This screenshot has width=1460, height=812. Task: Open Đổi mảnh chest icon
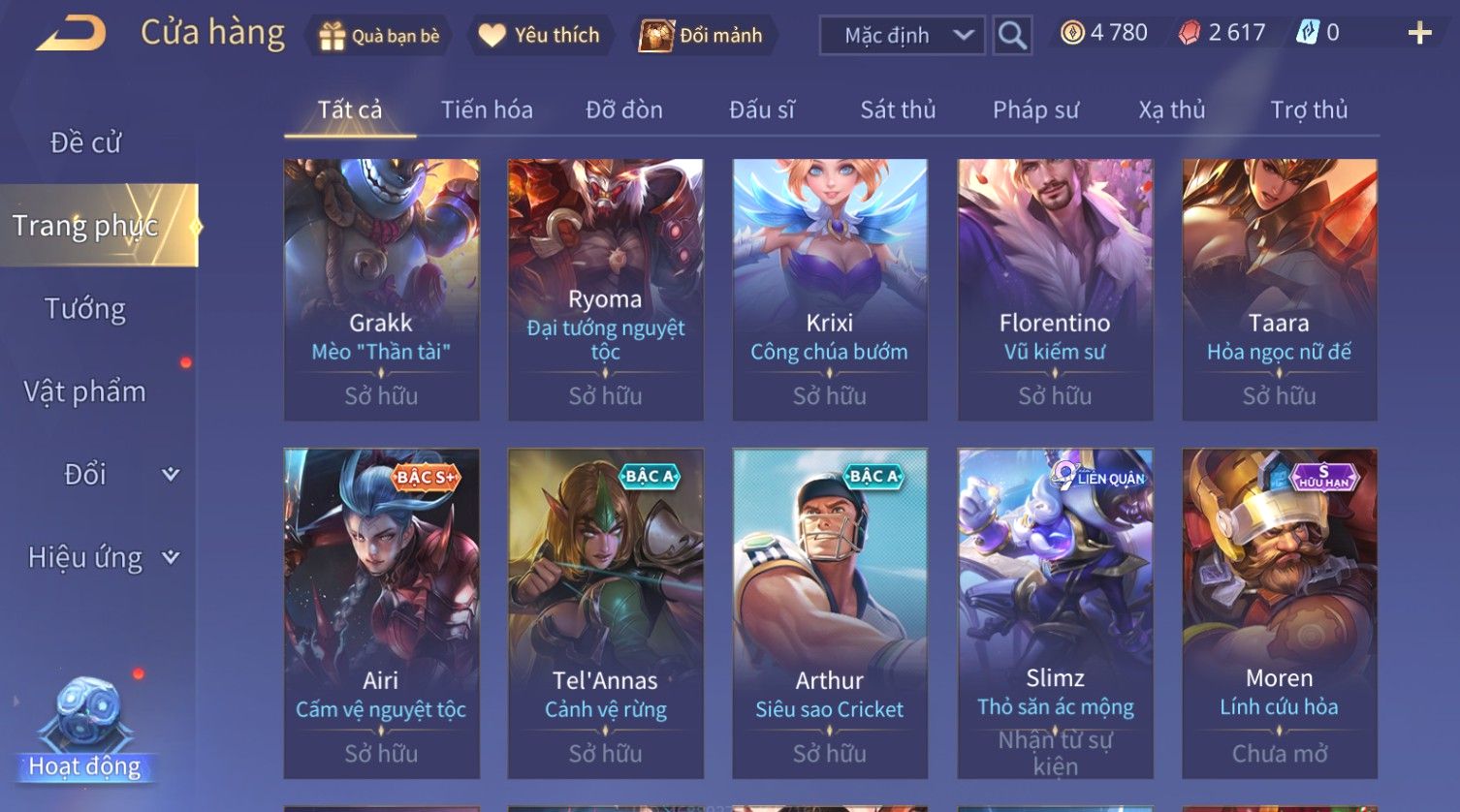pos(656,36)
